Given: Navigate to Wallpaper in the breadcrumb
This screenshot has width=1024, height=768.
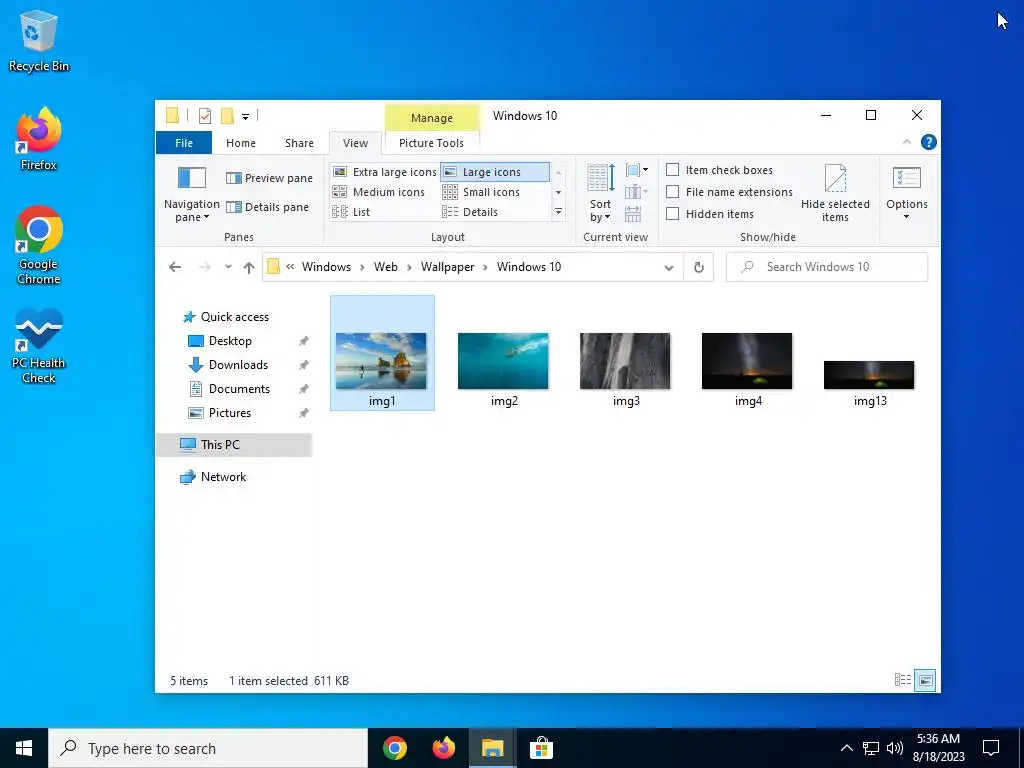Looking at the screenshot, I should pyautogui.click(x=447, y=266).
